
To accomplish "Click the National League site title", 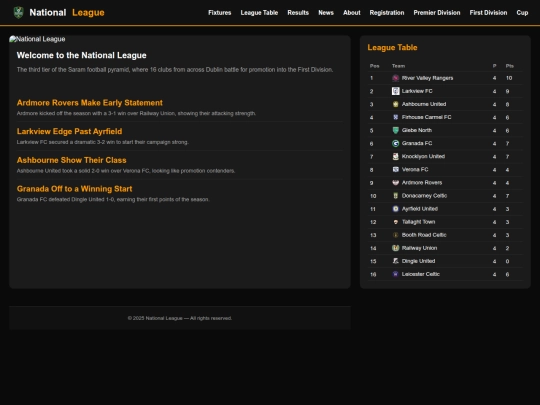I will pyautogui.click(x=67, y=13).
